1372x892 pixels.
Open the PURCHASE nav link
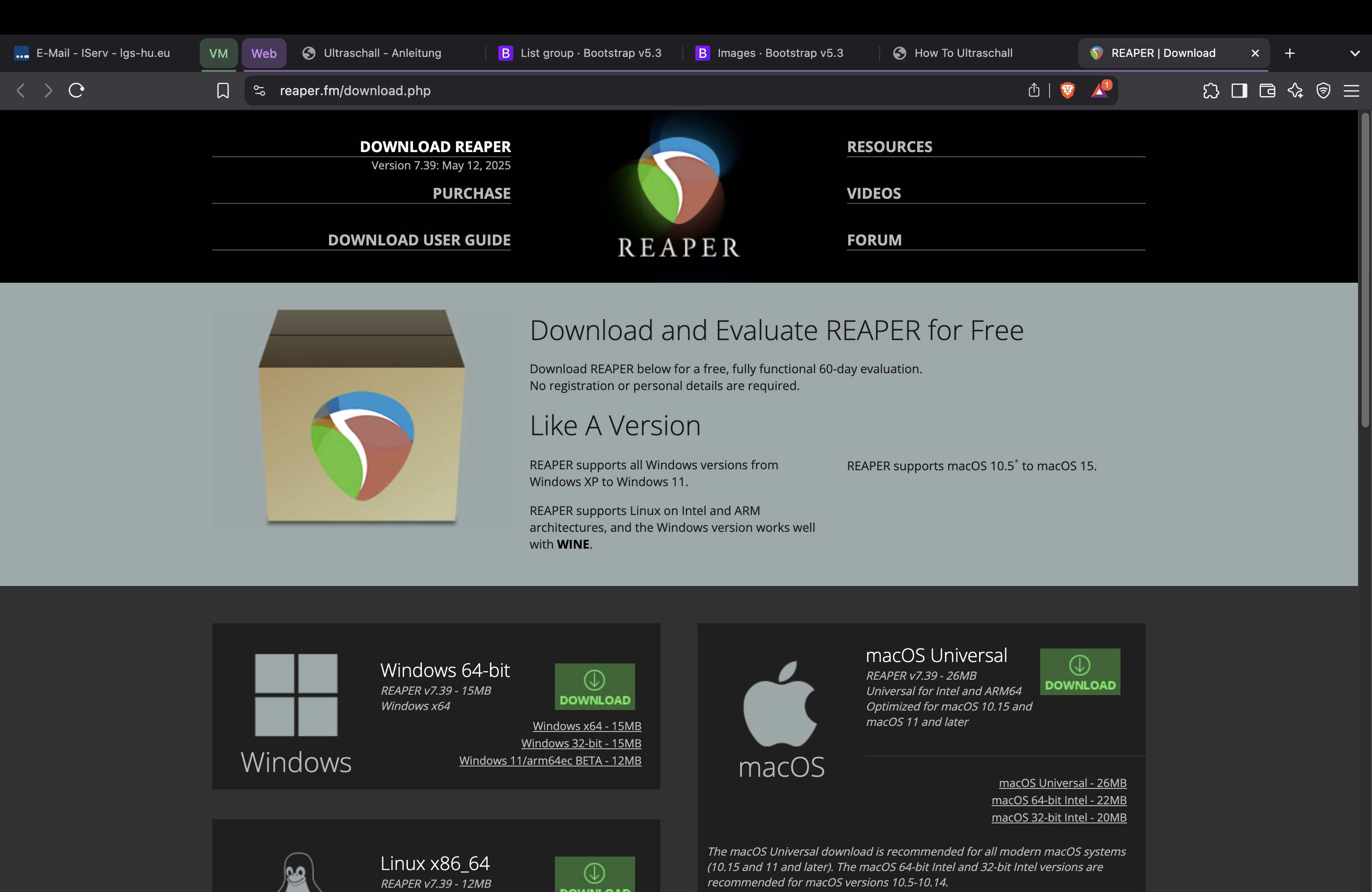click(471, 193)
